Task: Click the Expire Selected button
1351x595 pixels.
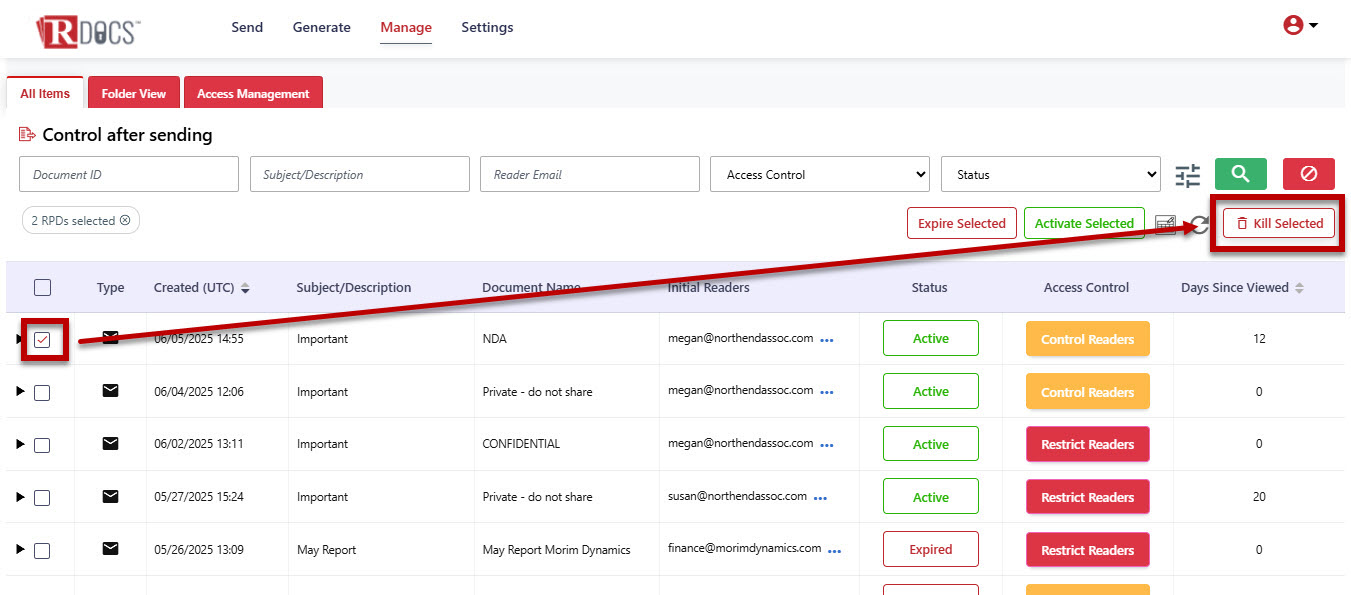Action: tap(961, 224)
